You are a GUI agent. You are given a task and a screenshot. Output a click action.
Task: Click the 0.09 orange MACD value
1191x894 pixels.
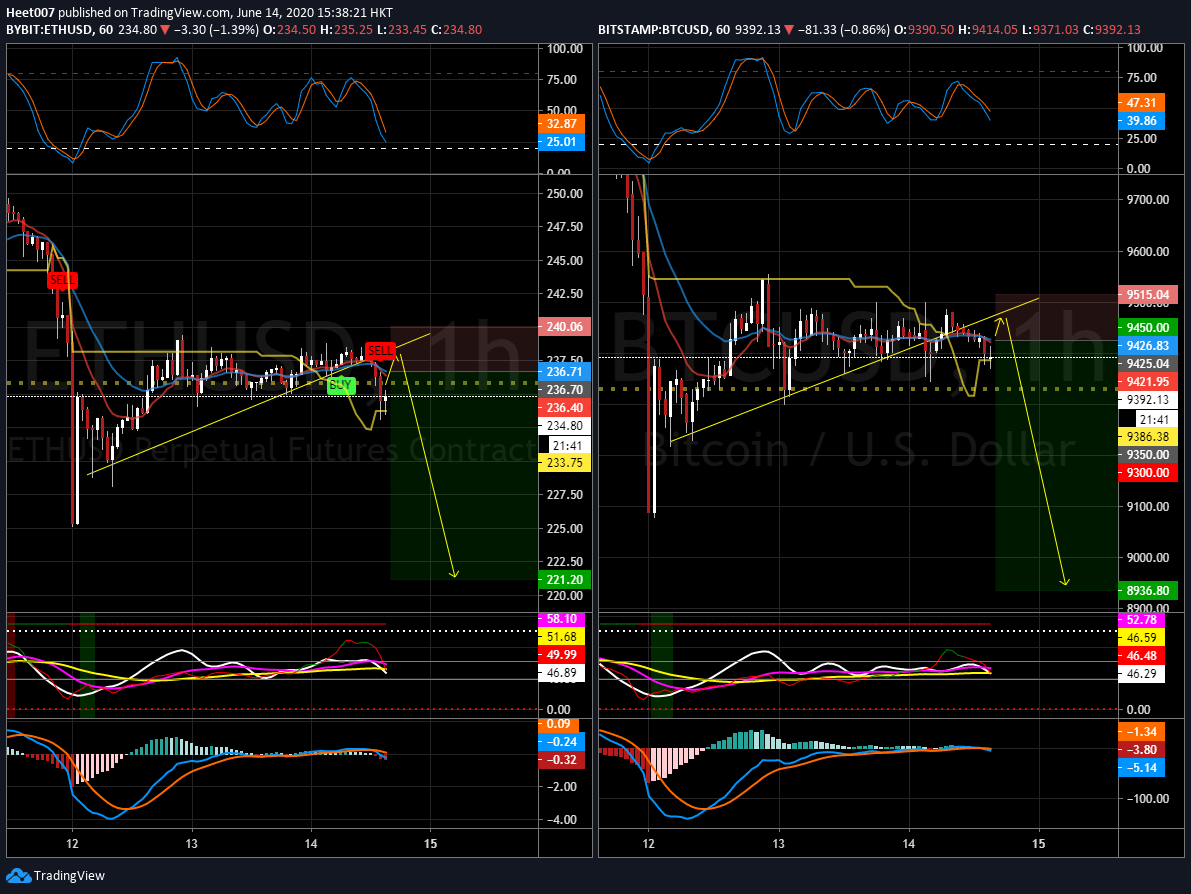point(559,725)
